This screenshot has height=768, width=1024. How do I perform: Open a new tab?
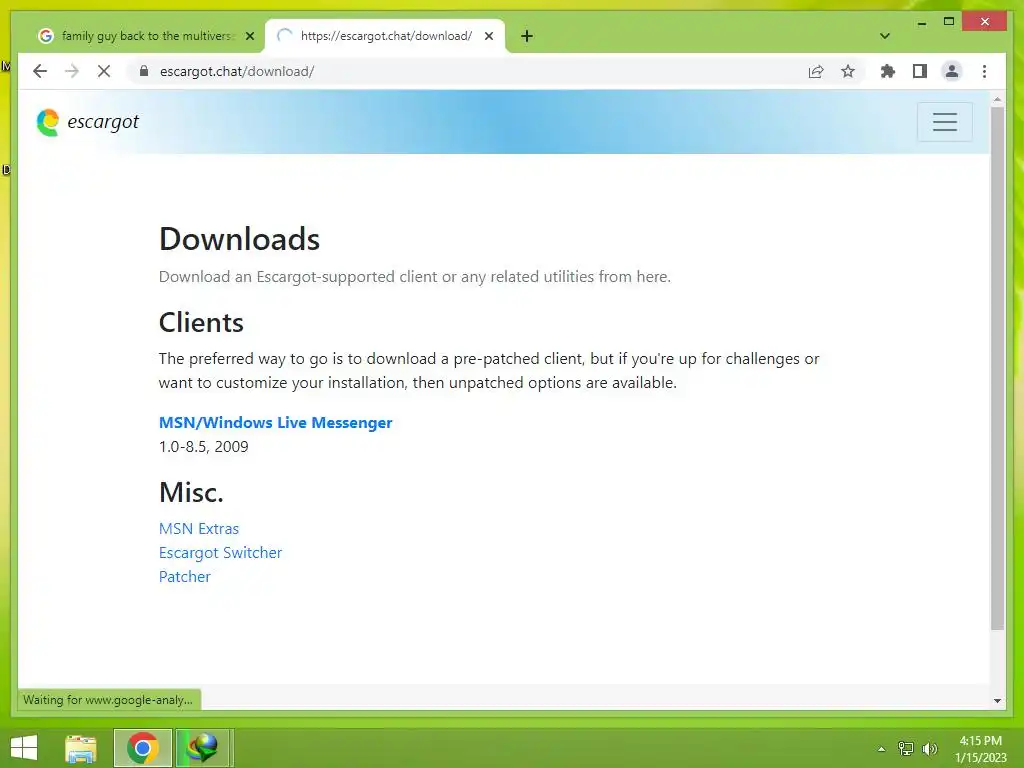coord(527,36)
